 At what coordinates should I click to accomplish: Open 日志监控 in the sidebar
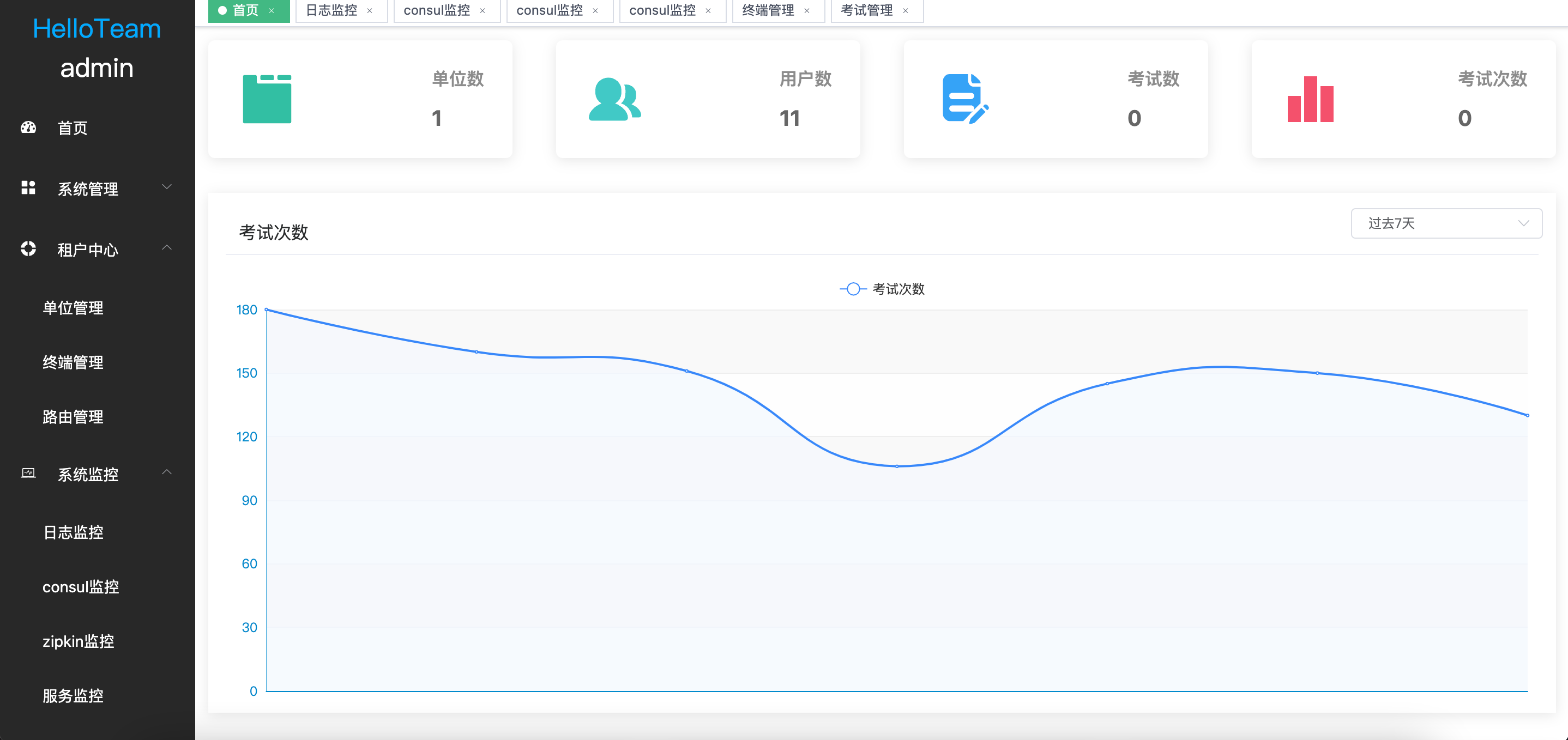coord(98,532)
